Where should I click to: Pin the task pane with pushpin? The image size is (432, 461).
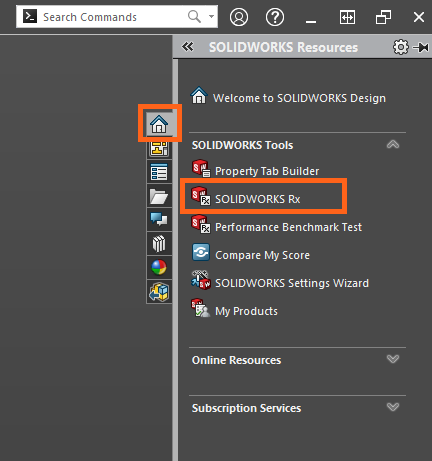point(421,47)
